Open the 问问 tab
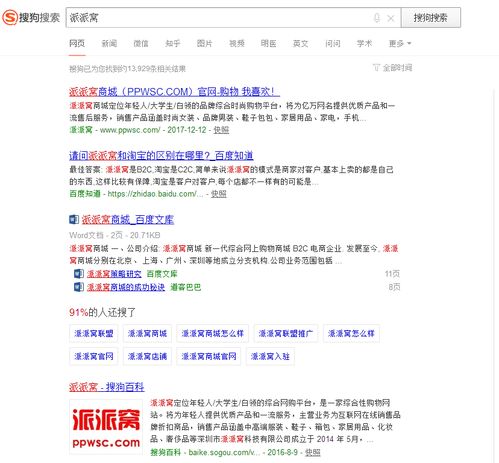This screenshot has width=499, height=463. coord(333,43)
